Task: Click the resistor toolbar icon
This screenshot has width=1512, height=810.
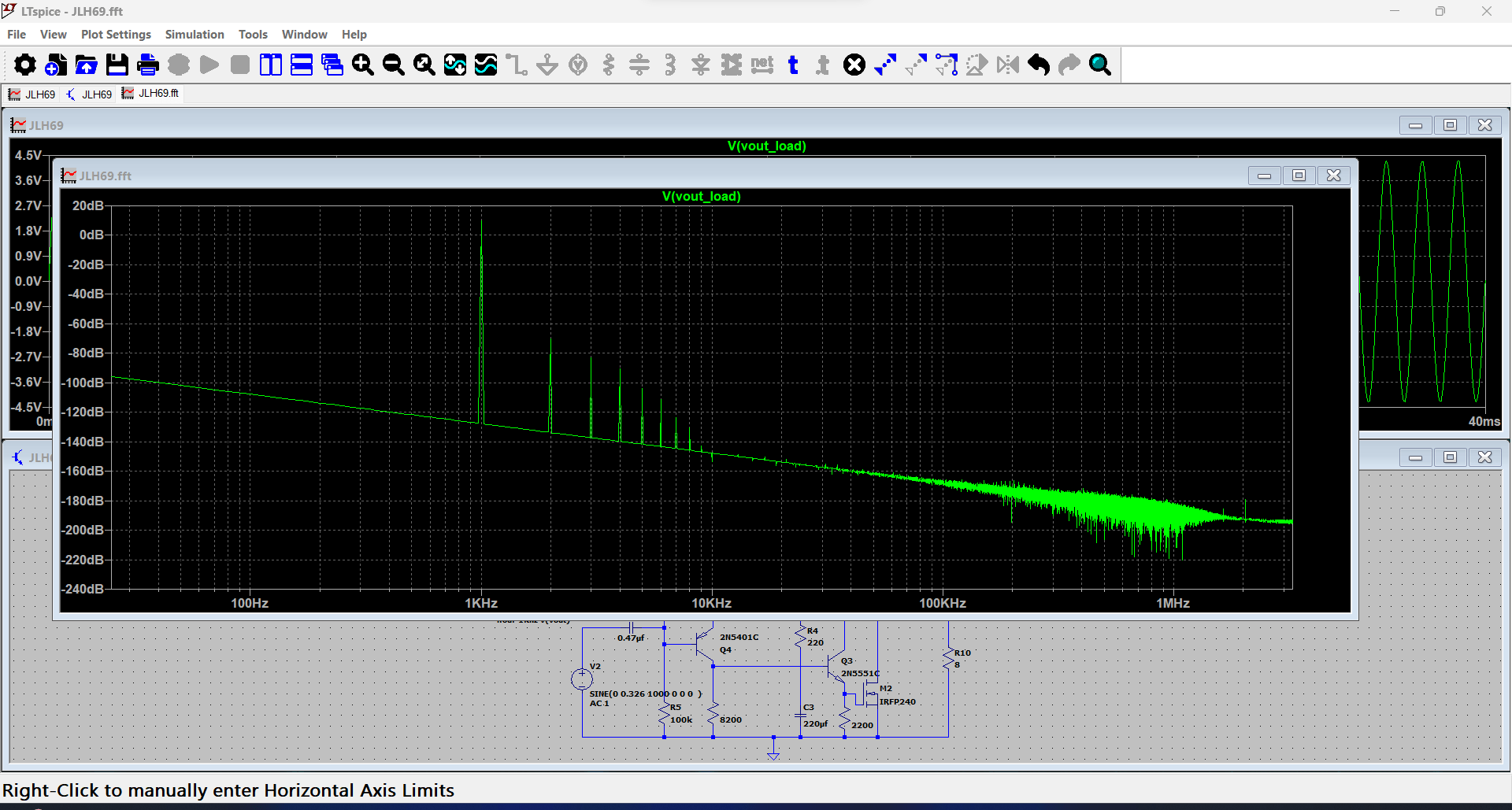Action: click(x=609, y=65)
